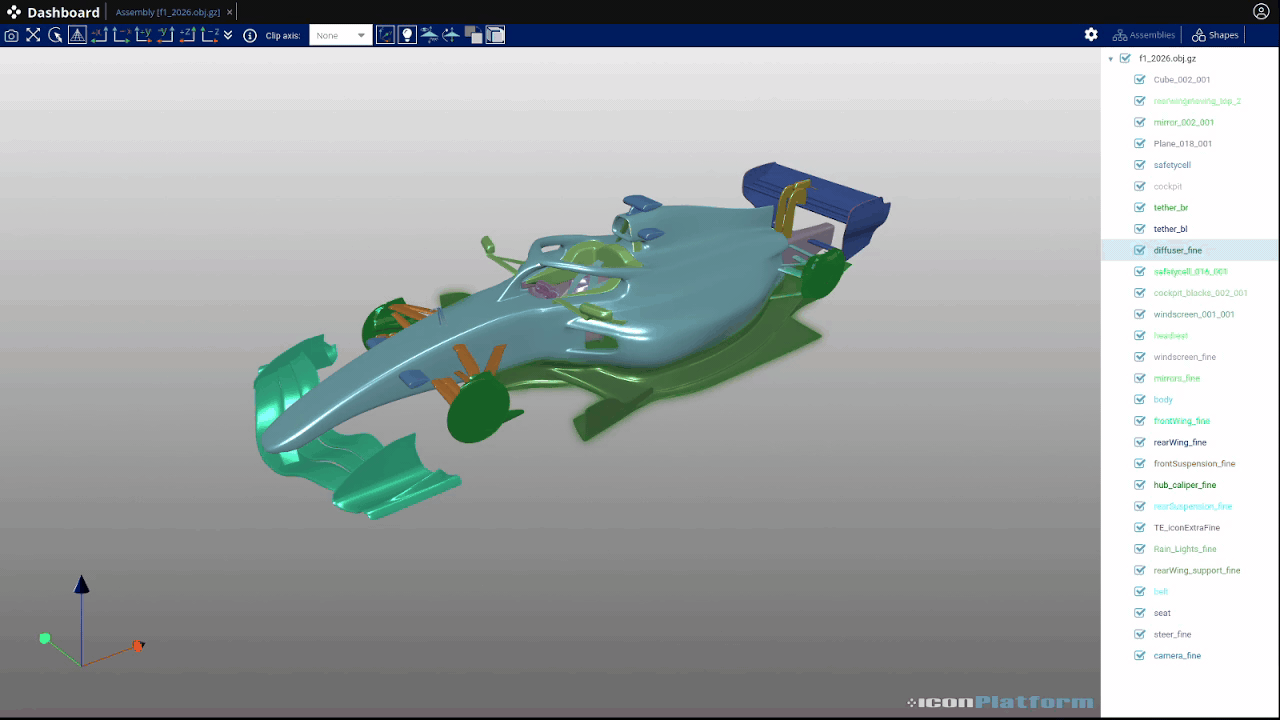This screenshot has height=720, width=1280.
Task: Open the settings gear icon
Action: tap(1091, 35)
